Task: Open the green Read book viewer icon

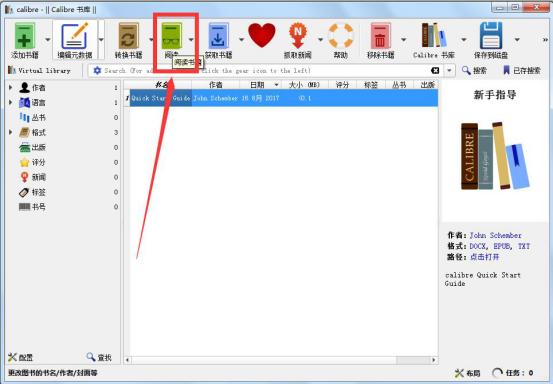Action: pos(171,36)
